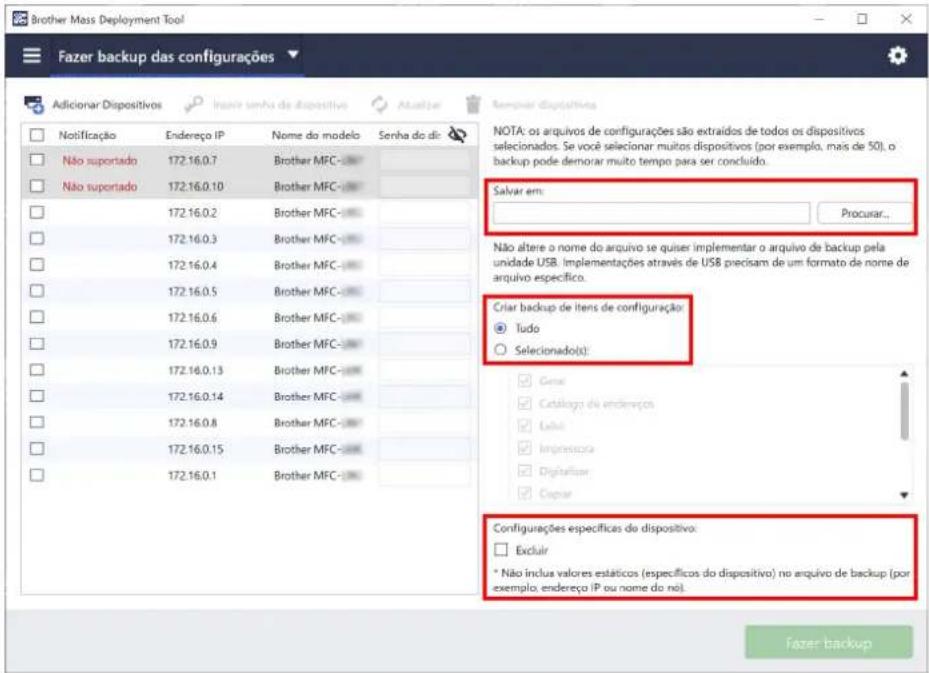Check the unsupported device 172.16.0.10 checkbox
This screenshot has width=929, height=673.
tap(37, 186)
